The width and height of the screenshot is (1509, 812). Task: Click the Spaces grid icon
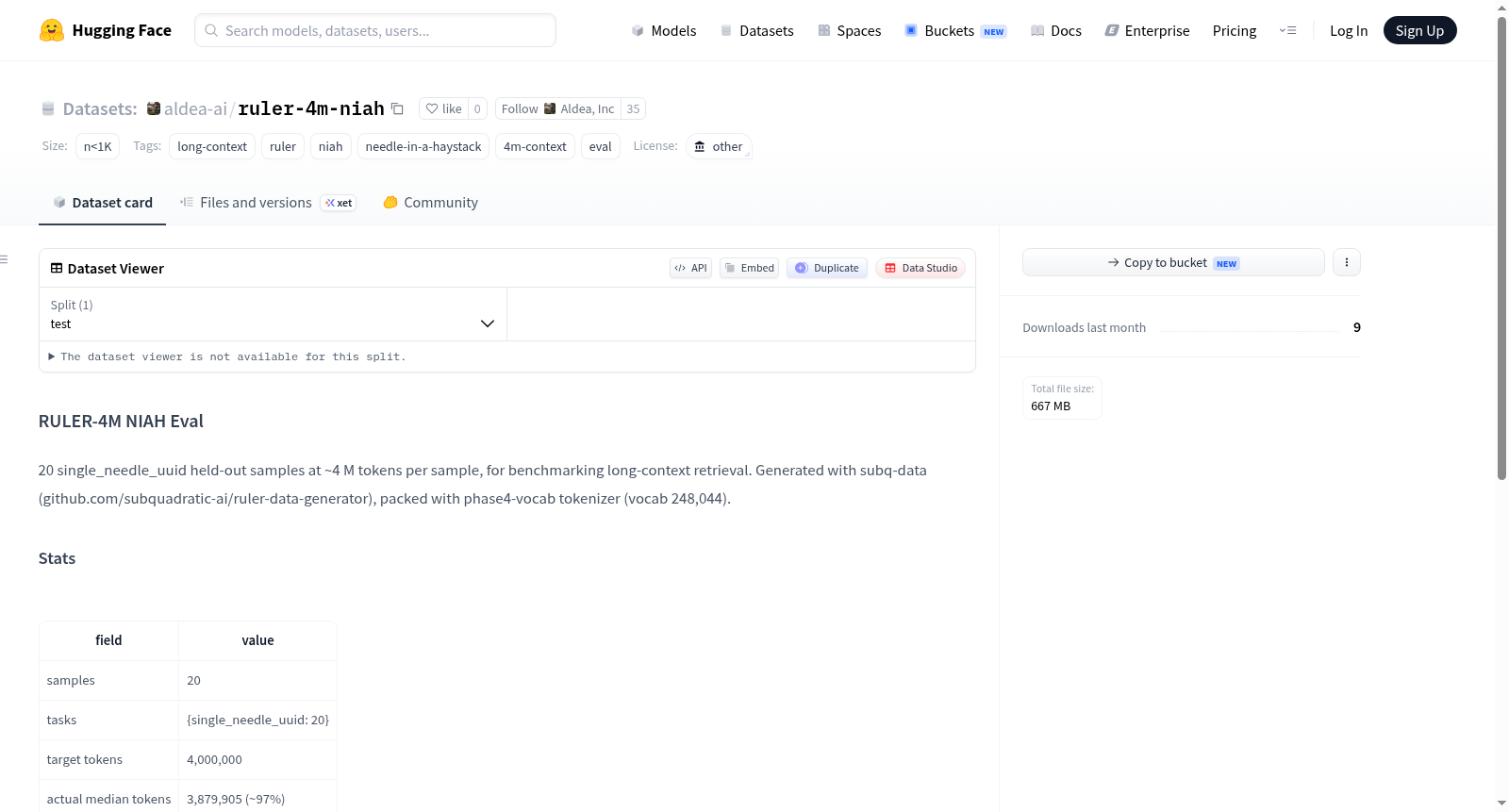pos(824,30)
